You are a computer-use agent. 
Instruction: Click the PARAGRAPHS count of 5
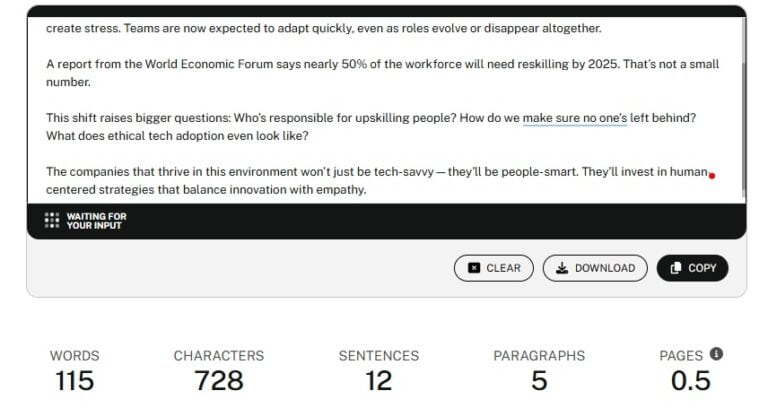(539, 380)
